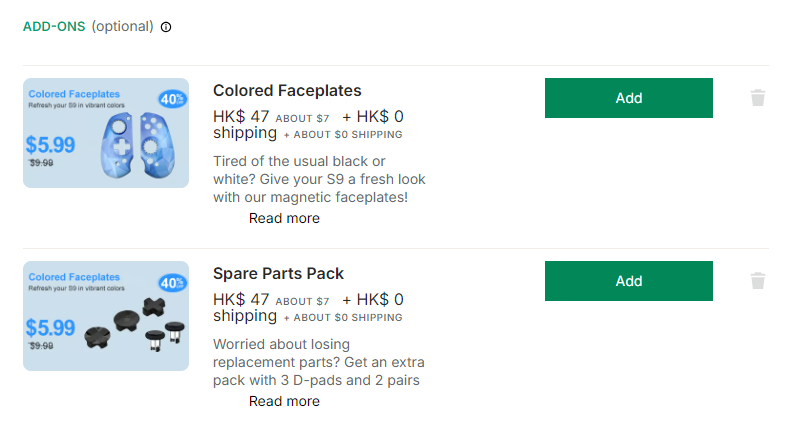
Task: Click the 'Worried about losing replacement parts' description
Action: 319,362
